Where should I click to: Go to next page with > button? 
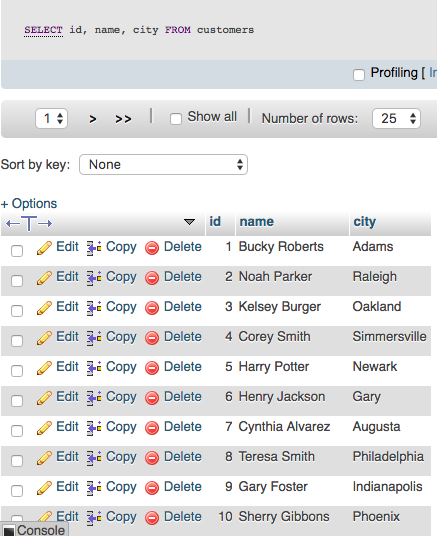tap(93, 119)
